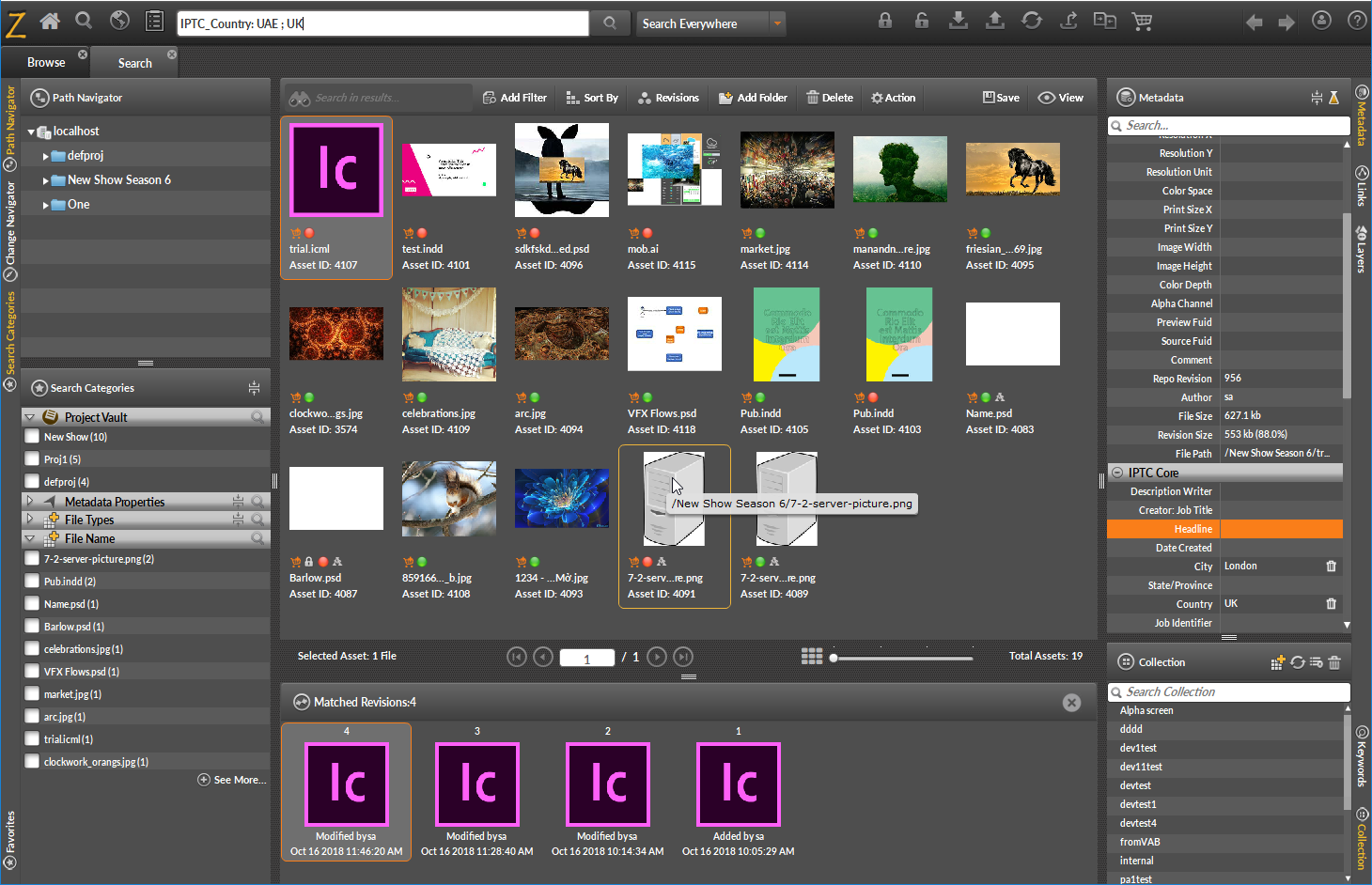Go to last page of results
Viewport: 1372px width, 885px height.
[683, 657]
